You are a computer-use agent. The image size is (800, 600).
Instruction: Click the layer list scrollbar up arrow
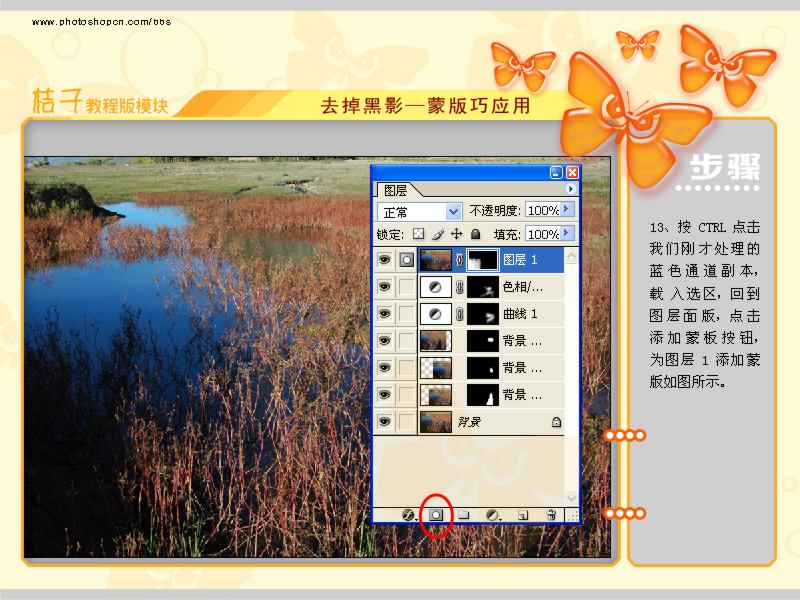tap(571, 256)
